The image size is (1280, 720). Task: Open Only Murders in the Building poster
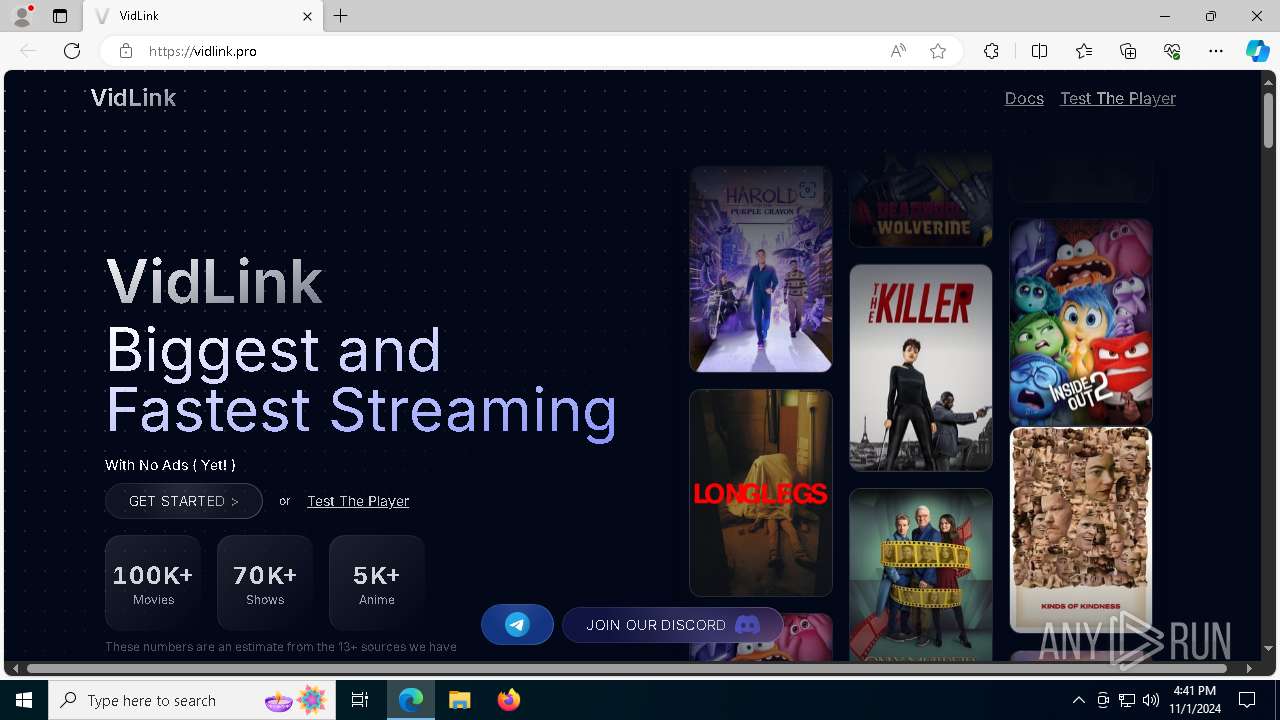point(921,575)
